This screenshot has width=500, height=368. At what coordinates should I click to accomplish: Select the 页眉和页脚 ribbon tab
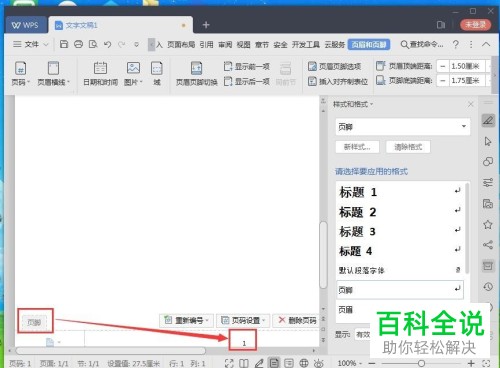click(369, 44)
